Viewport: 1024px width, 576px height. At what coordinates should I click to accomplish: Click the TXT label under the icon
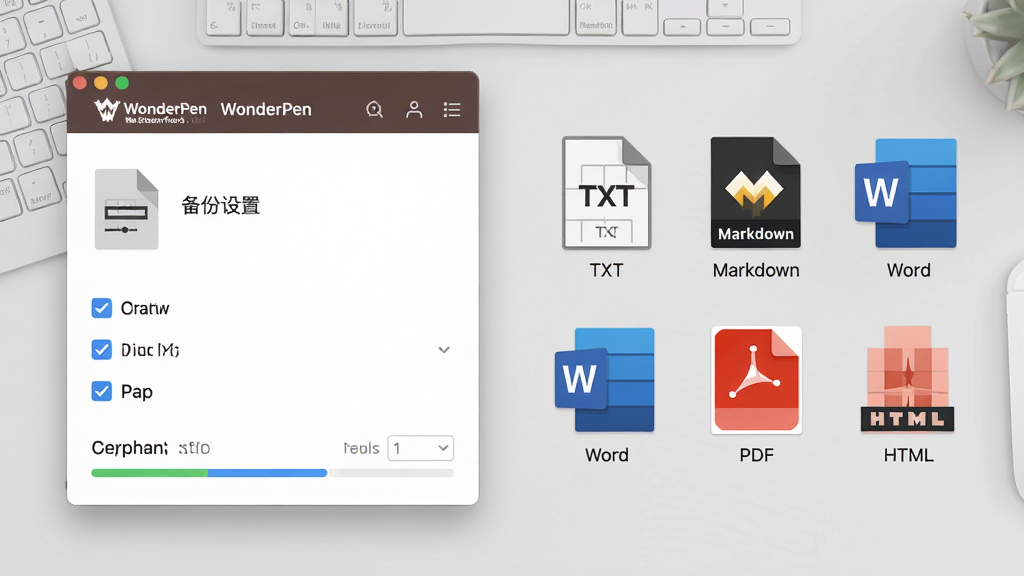pos(607,270)
